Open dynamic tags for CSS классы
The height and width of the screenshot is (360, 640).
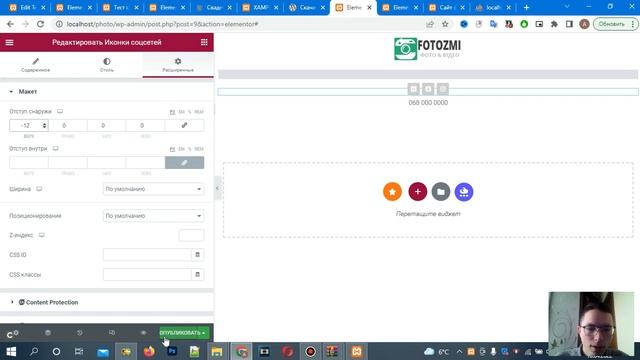[198, 274]
